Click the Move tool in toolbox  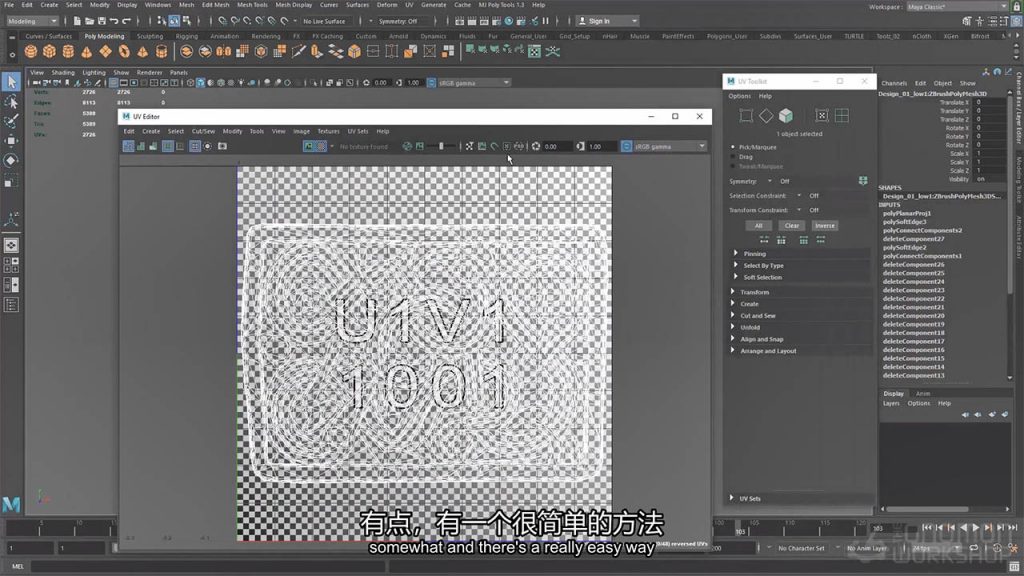coord(11,141)
